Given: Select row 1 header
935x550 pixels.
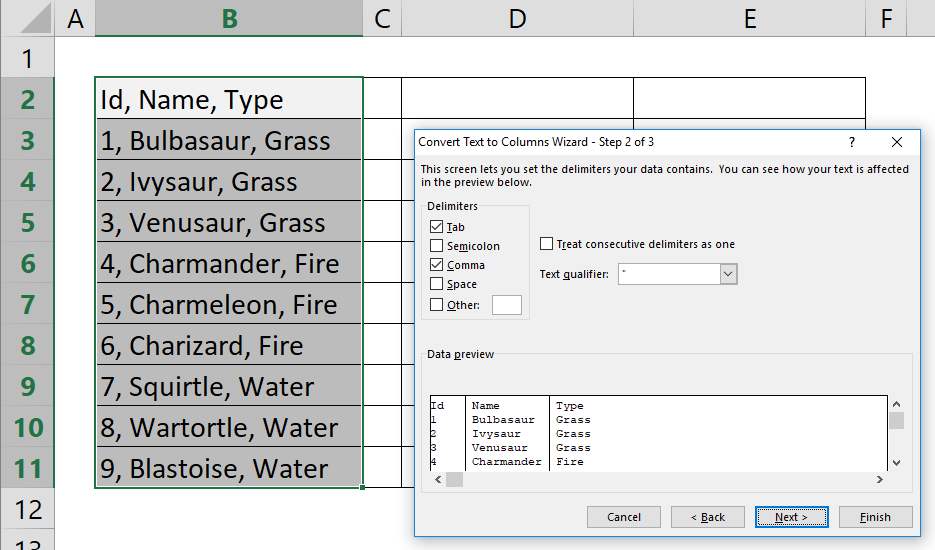Looking at the screenshot, I should [x=27, y=58].
